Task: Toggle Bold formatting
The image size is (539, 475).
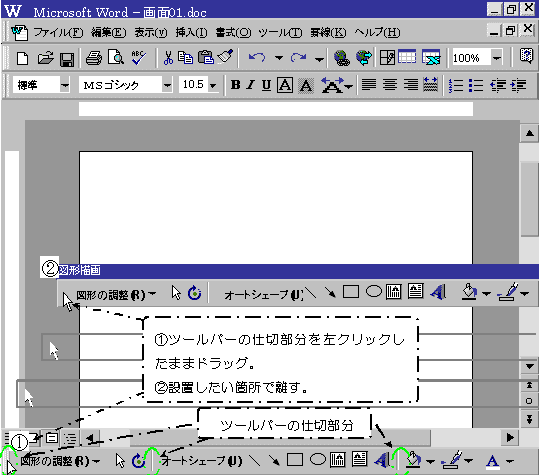Action: click(235, 85)
